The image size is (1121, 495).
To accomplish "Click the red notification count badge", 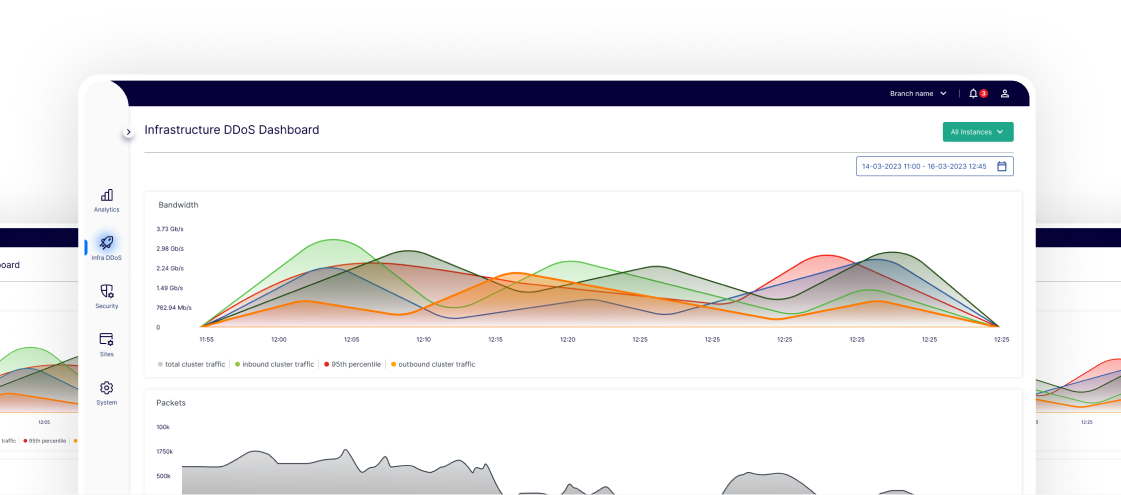I will [x=984, y=94].
